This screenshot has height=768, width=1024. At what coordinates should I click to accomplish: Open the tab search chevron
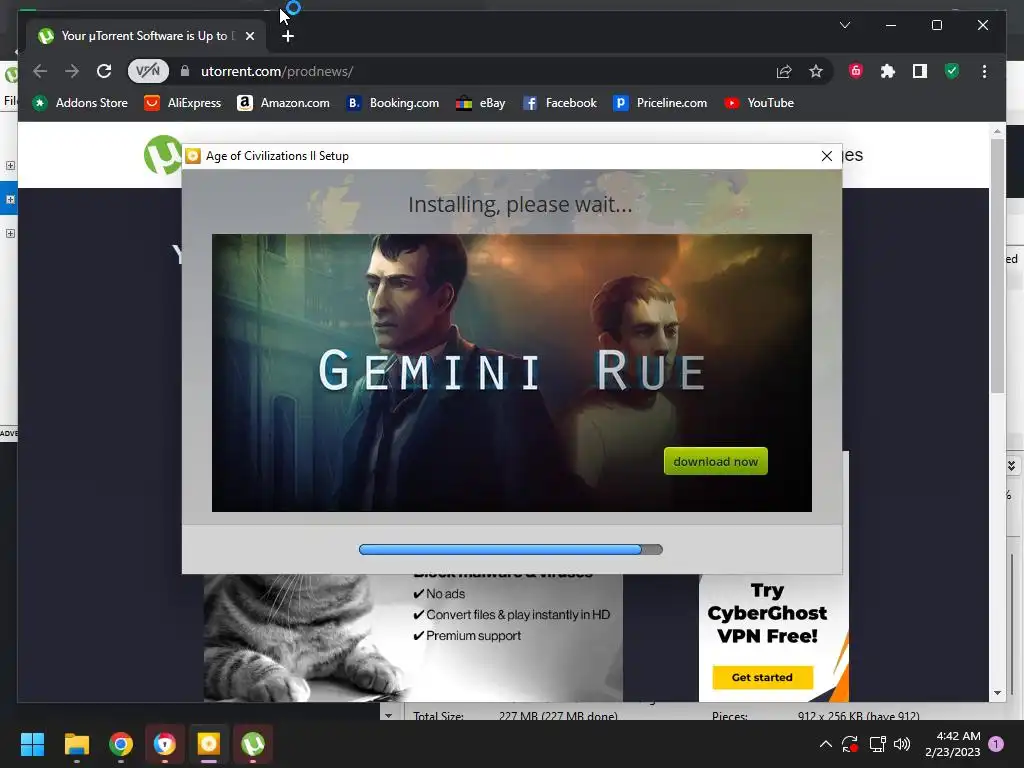pyautogui.click(x=844, y=25)
